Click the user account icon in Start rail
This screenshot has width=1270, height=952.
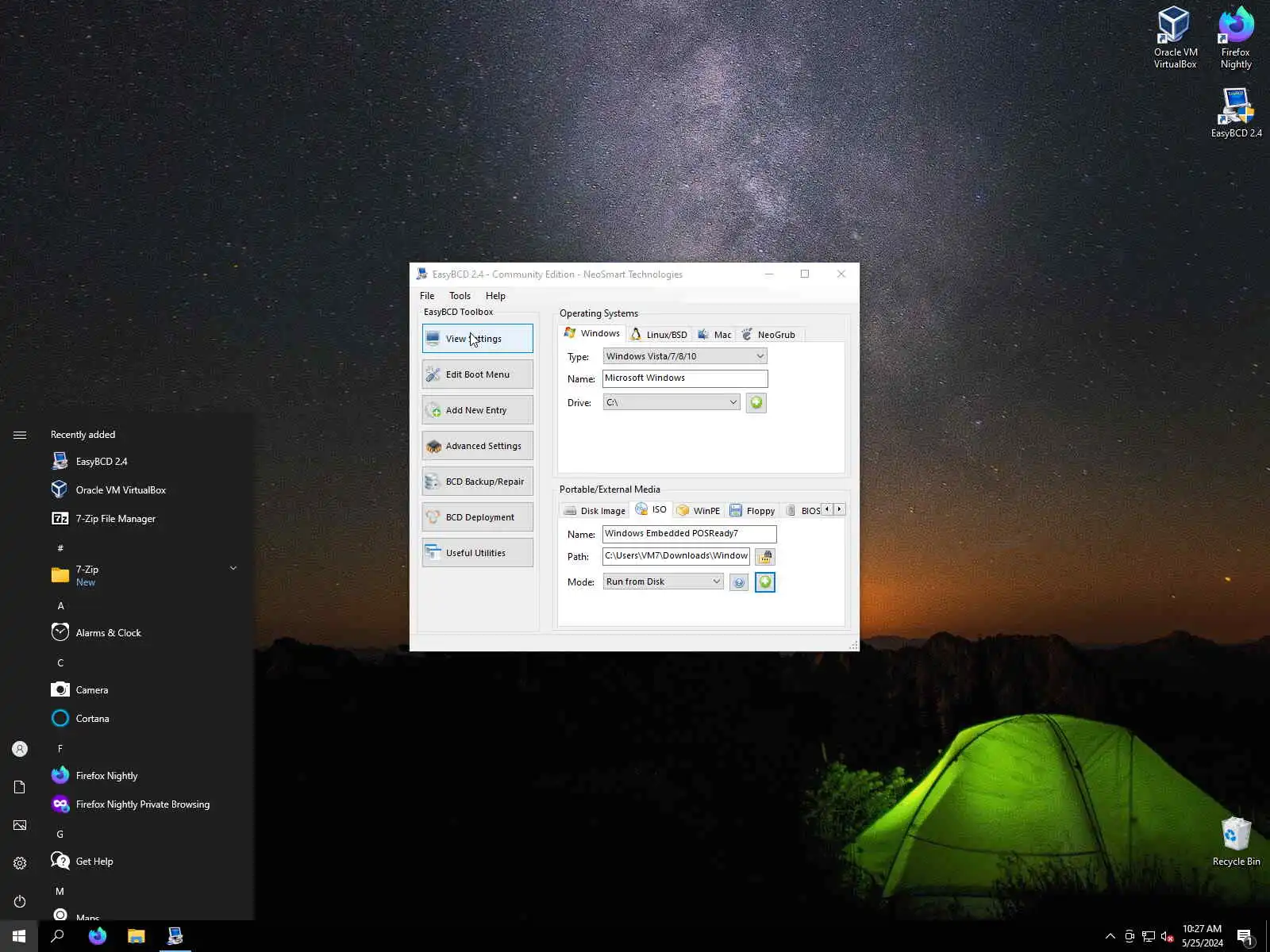point(20,749)
